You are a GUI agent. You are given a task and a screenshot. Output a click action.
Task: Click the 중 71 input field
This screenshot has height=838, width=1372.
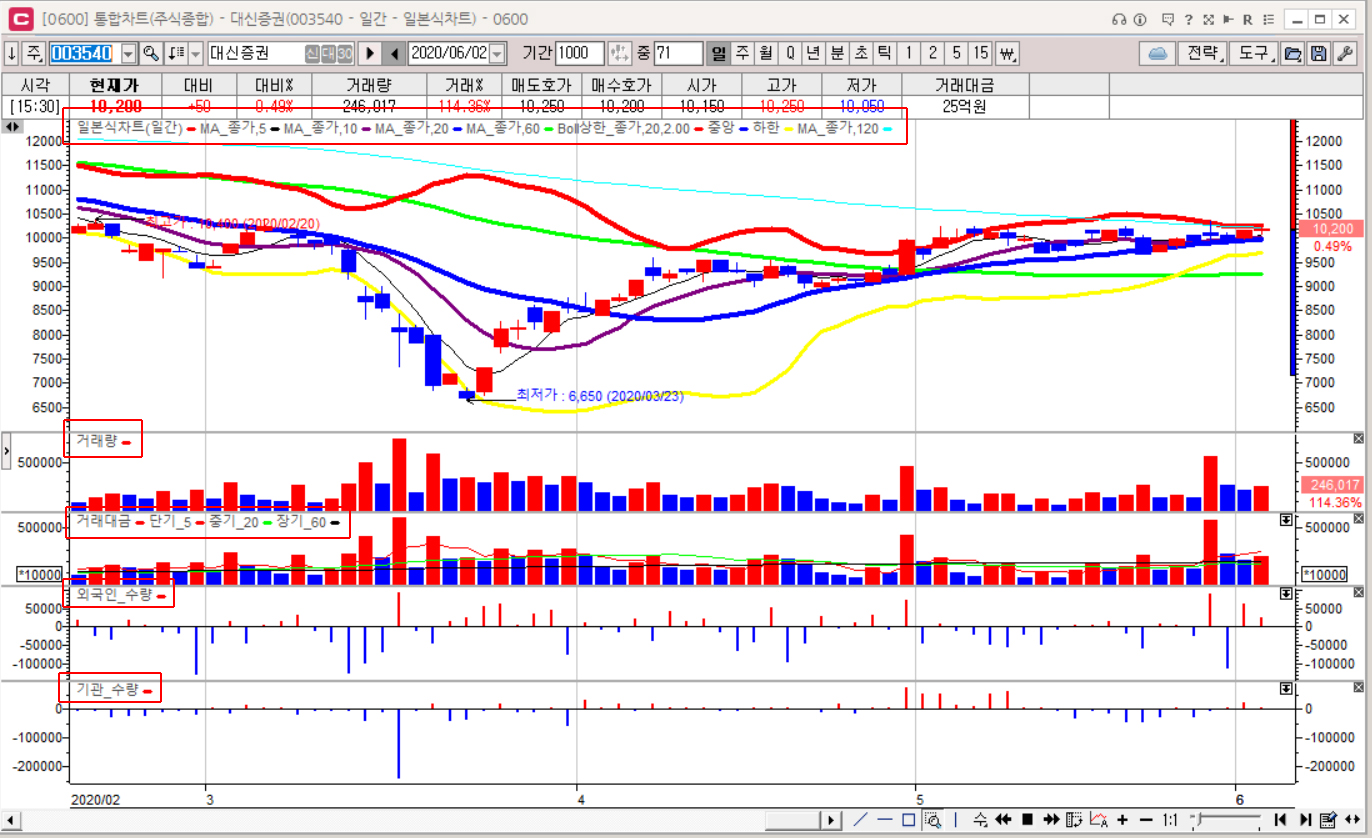678,53
